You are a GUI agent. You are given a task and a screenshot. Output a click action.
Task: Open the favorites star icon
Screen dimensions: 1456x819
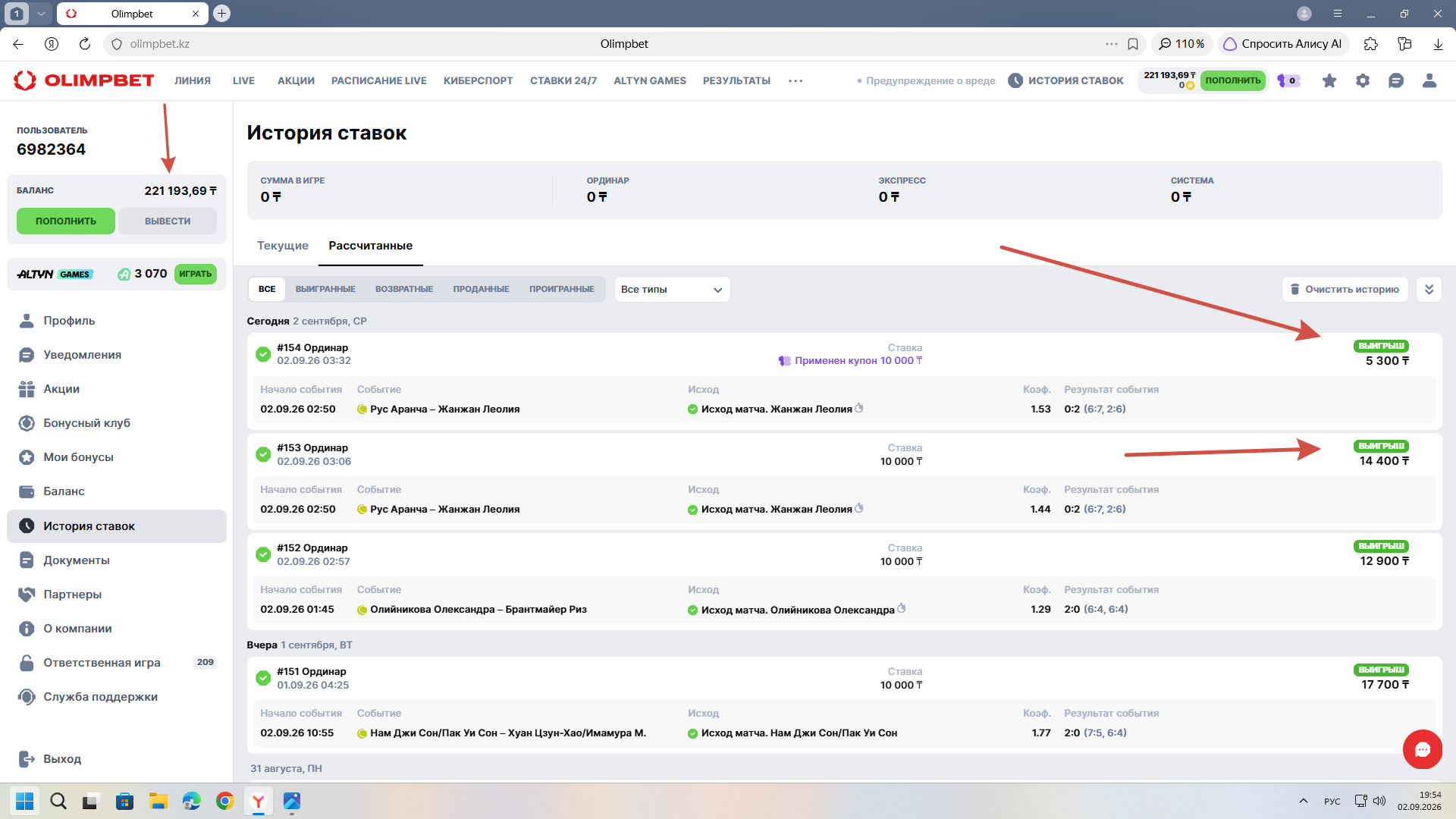(1329, 80)
